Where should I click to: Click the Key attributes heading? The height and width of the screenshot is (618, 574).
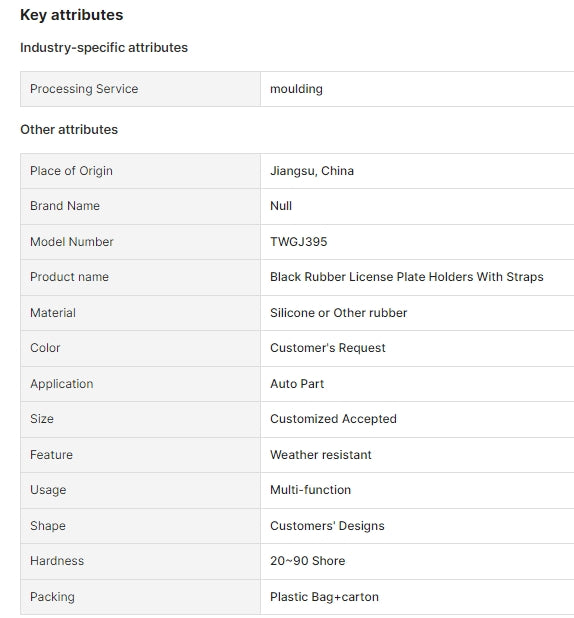point(71,15)
